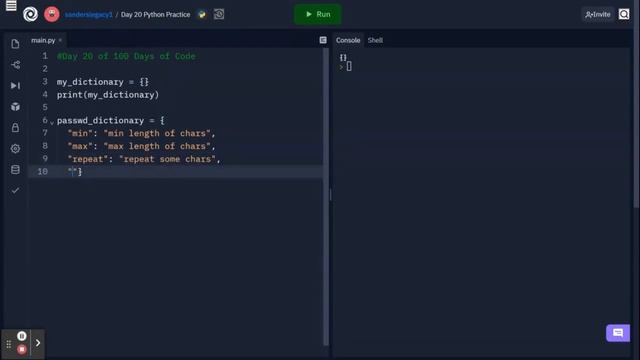
Task: Open the Version control sidebar icon
Action: click(x=16, y=64)
